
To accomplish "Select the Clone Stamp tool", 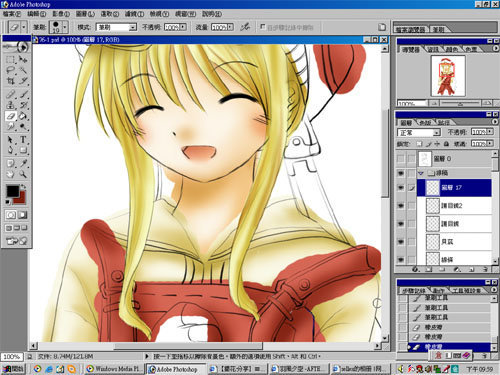I will click(10, 105).
